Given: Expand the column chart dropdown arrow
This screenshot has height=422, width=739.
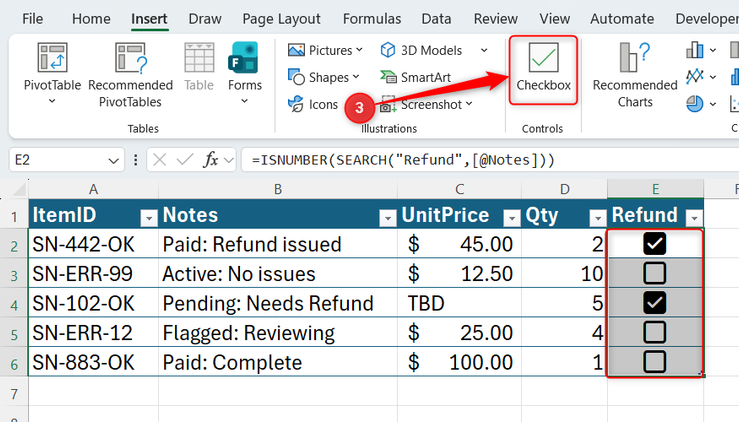Looking at the screenshot, I should [x=713, y=50].
